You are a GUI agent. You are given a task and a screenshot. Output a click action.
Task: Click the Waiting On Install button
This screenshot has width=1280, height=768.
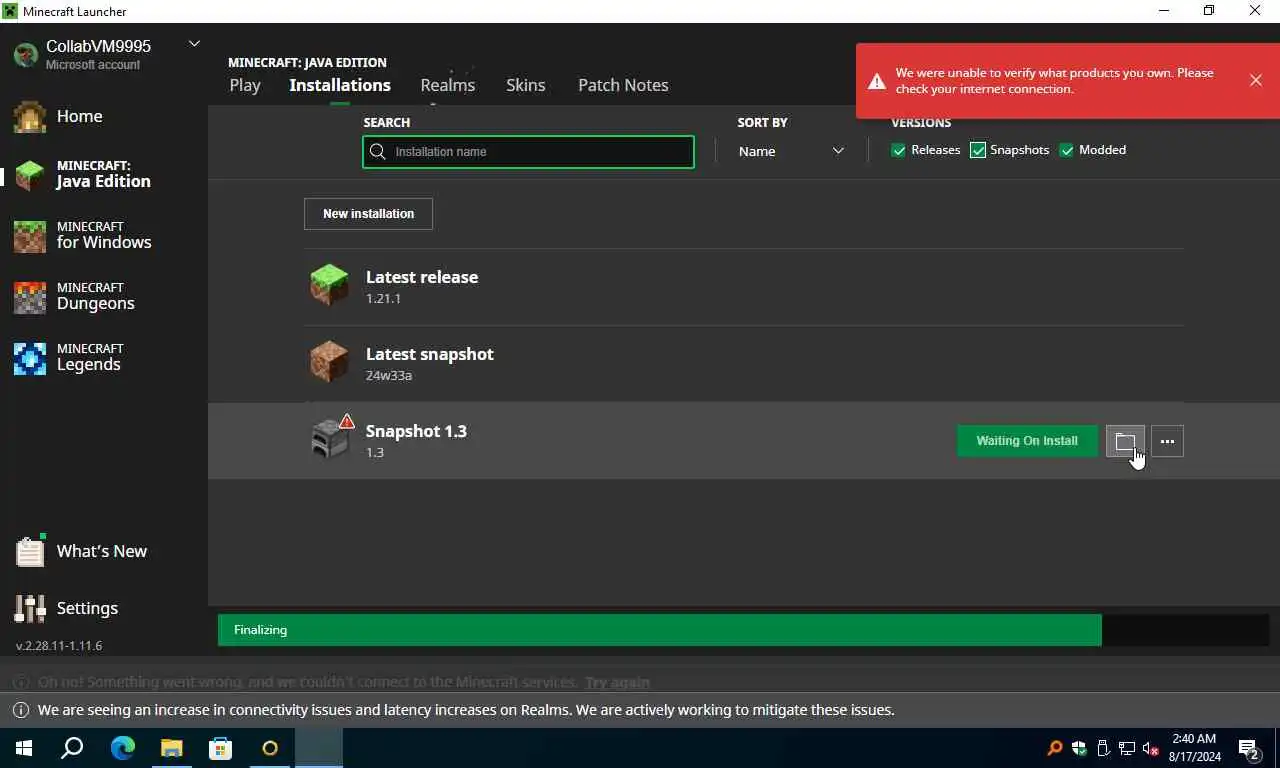click(1027, 441)
